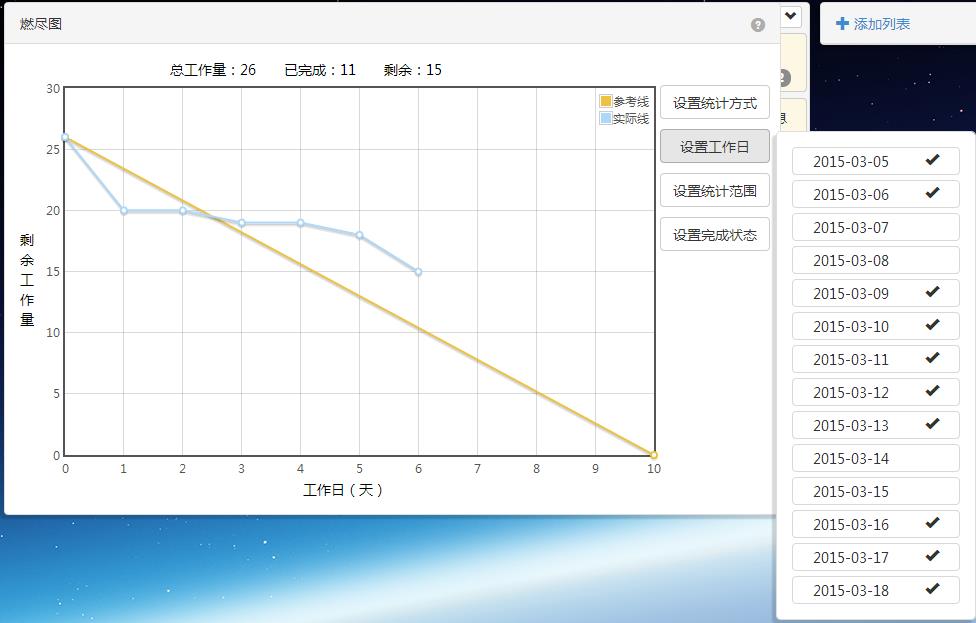Uncheck workday 2015-03-17

[x=875, y=557]
